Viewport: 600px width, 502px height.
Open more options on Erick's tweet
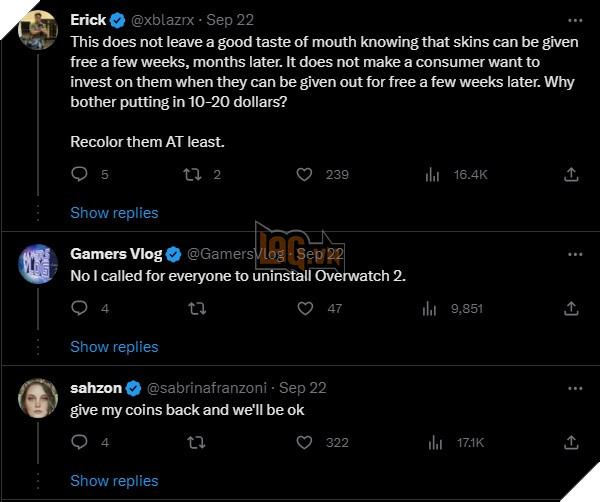pyautogui.click(x=571, y=19)
